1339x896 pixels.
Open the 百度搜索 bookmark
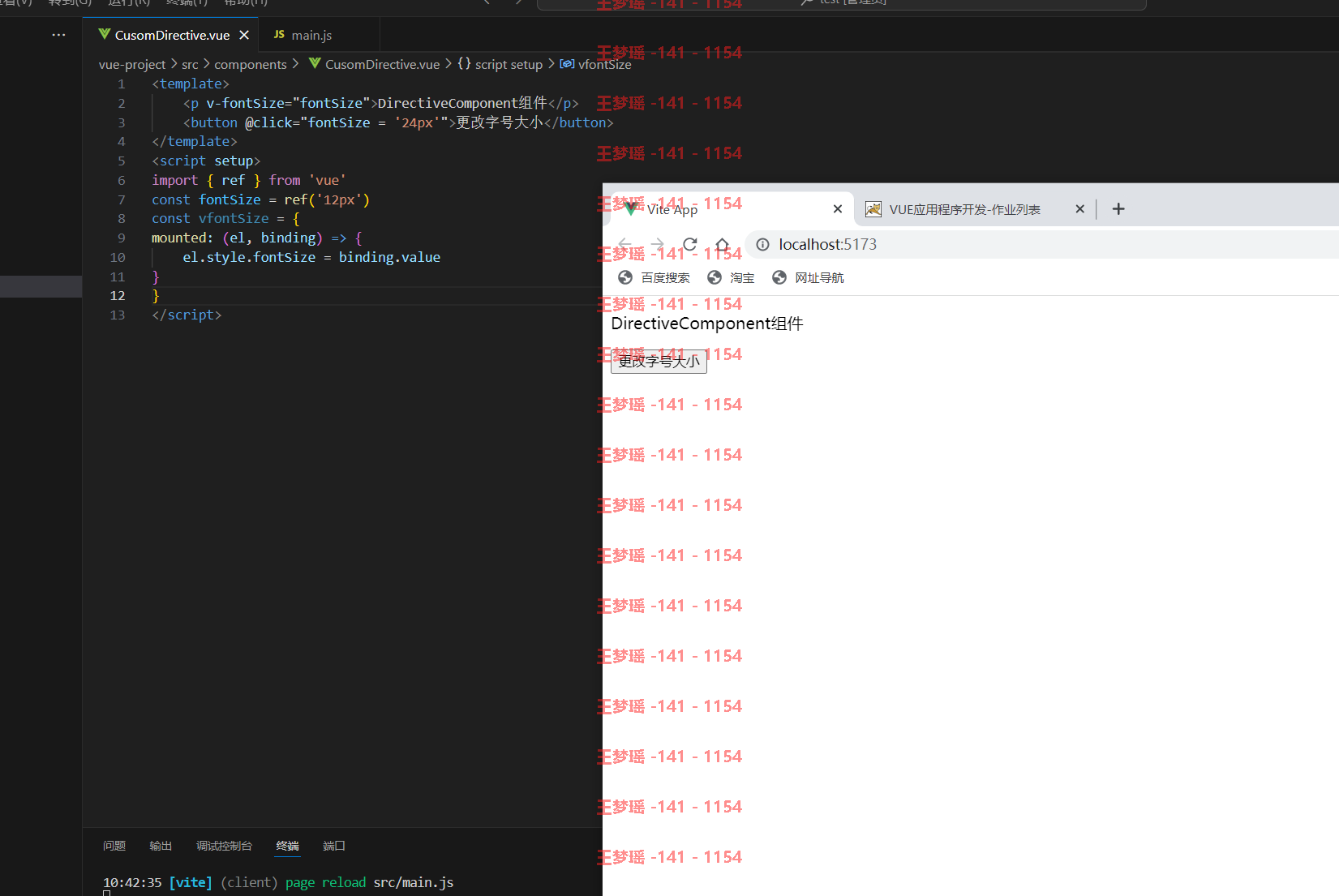tap(654, 277)
